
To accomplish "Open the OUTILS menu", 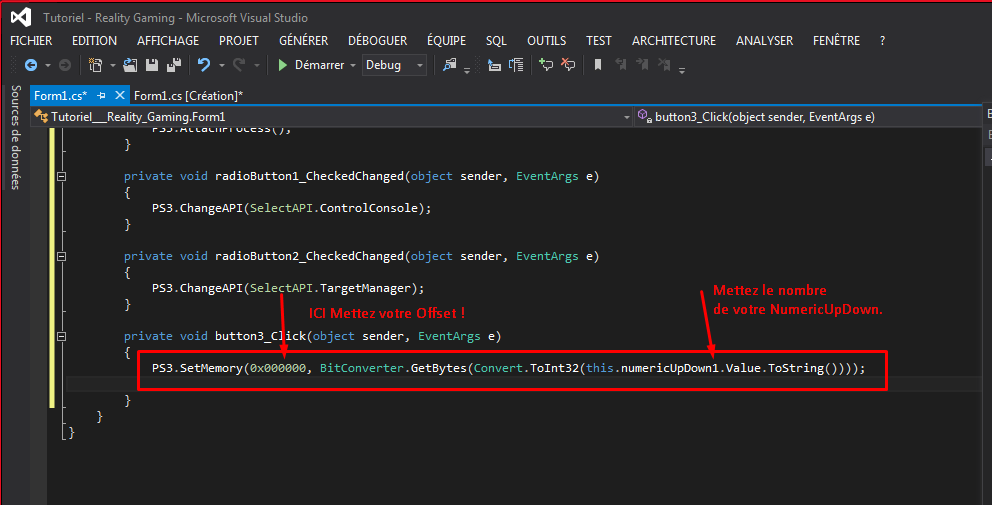I will (x=547, y=41).
